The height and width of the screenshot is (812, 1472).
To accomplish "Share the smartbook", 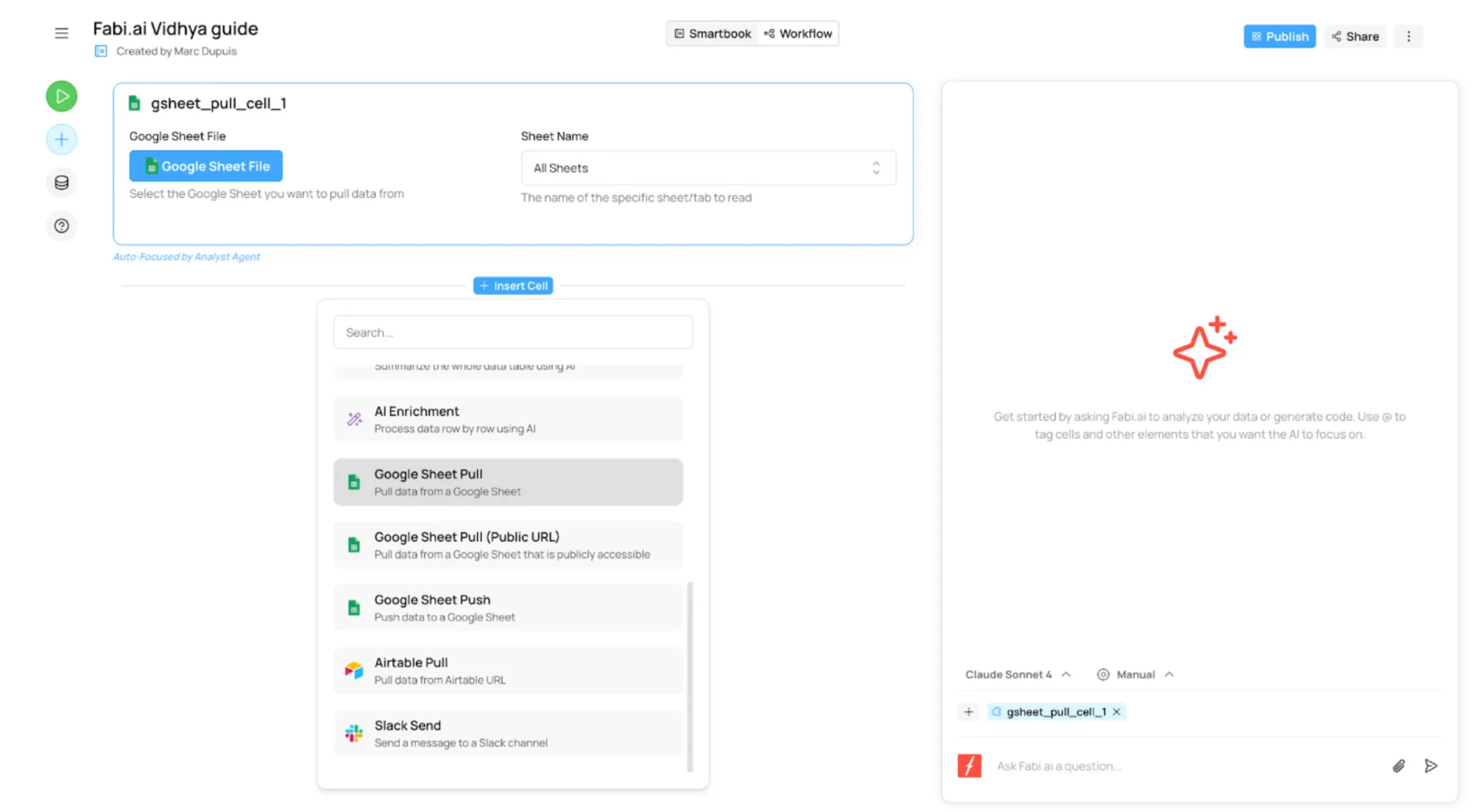I will pos(1355,37).
